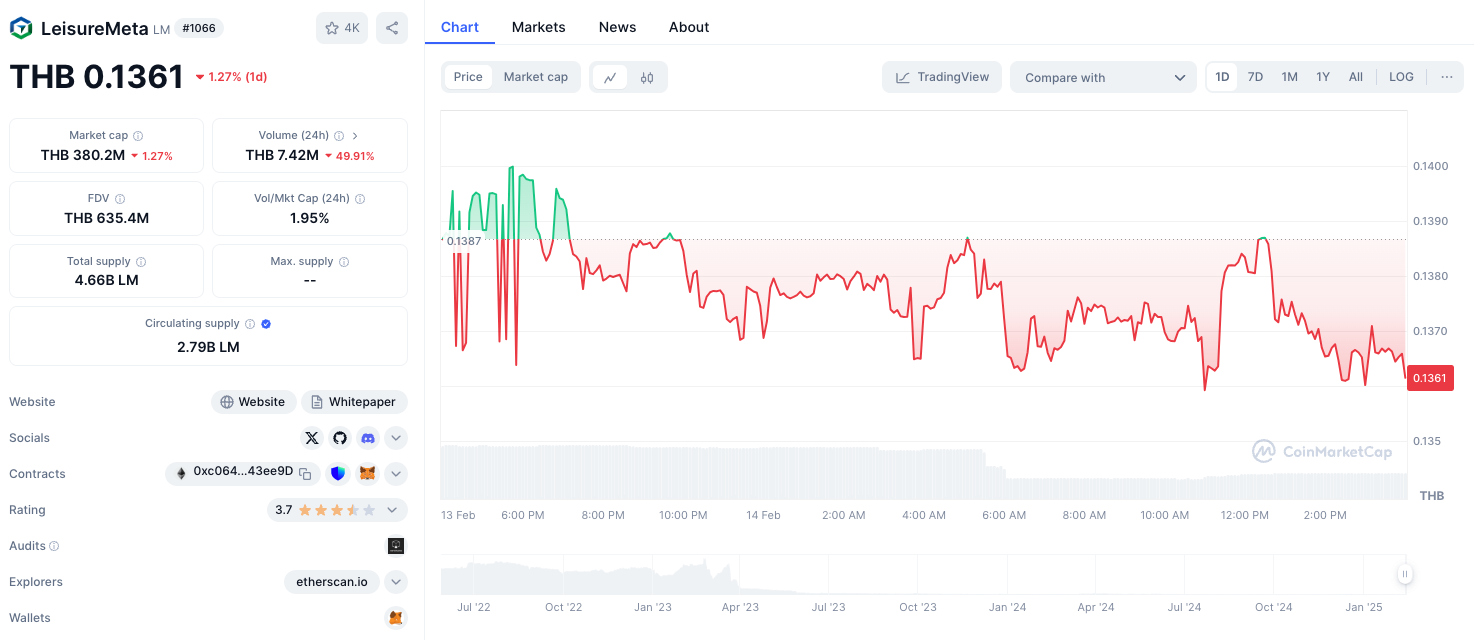Select the Market cap chart toggle

click(535, 77)
